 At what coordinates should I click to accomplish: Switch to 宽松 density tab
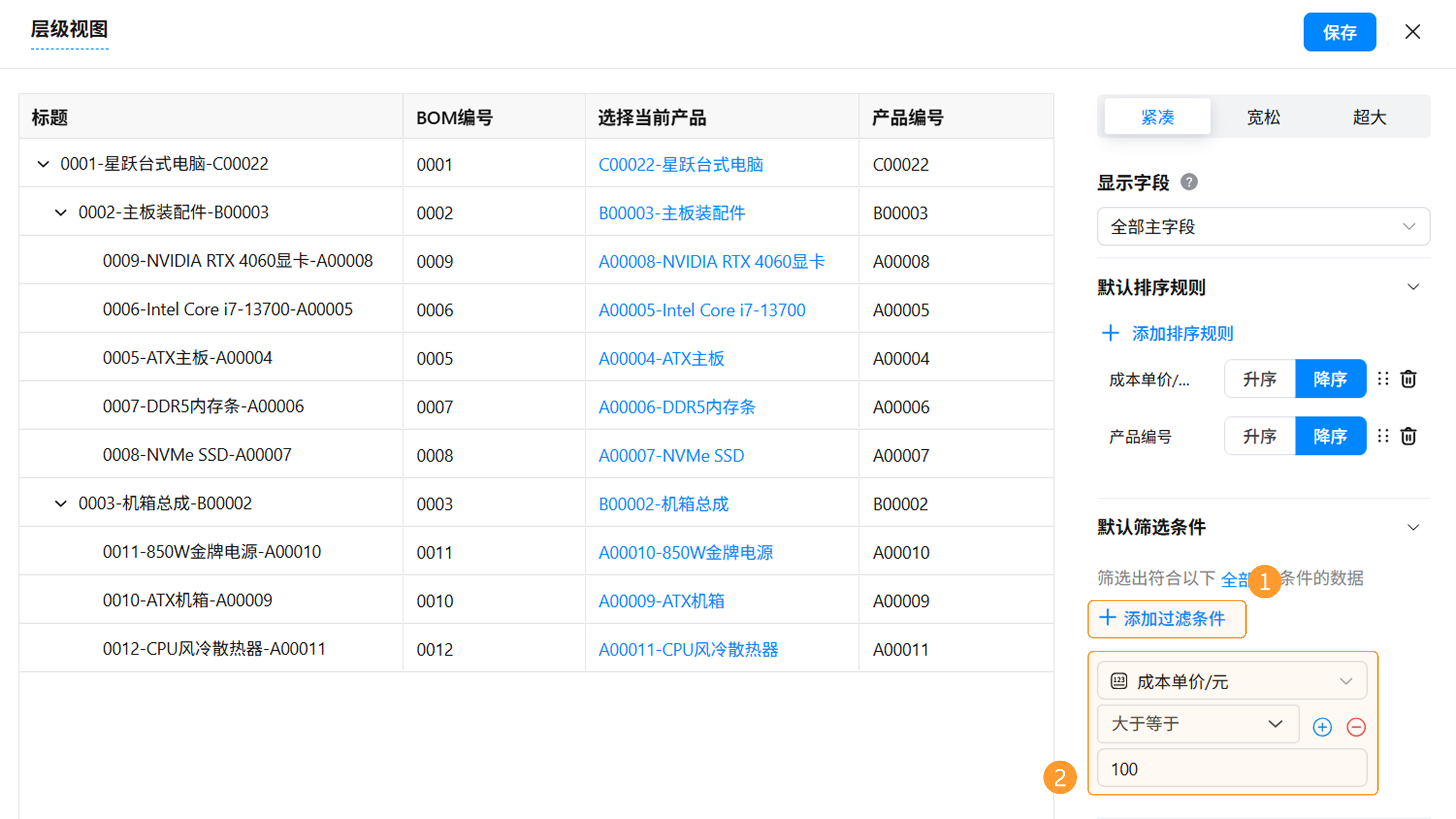1263,117
